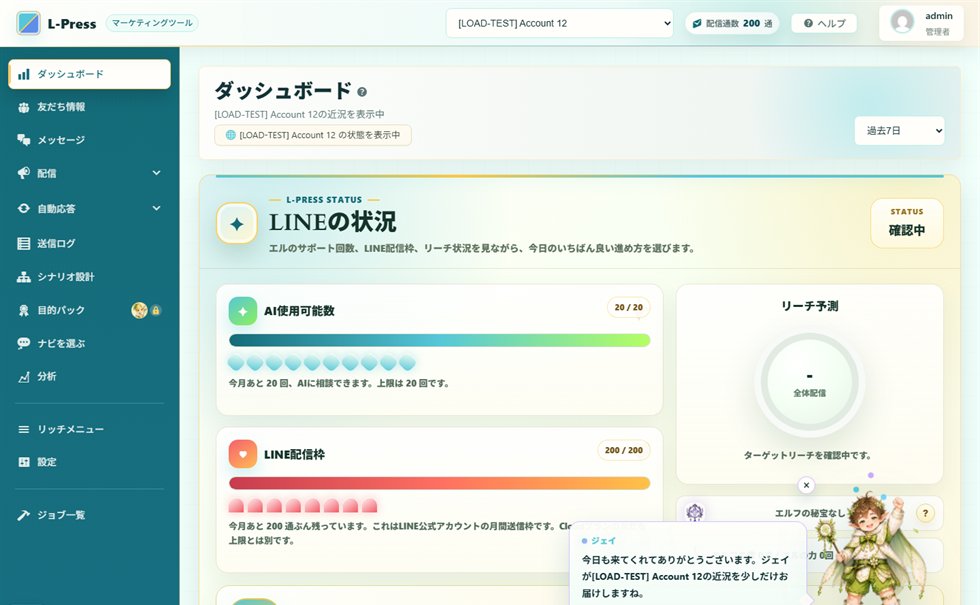
Task: Click the Account 12 の状態を表示中 chip
Action: 312,135
